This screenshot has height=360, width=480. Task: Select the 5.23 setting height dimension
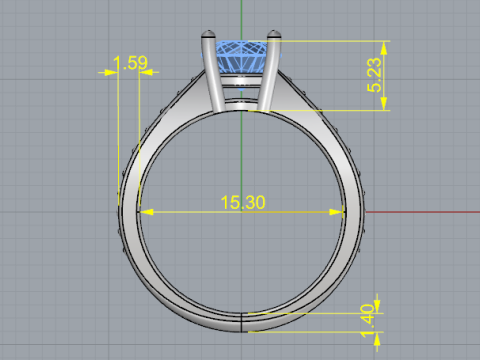click(374, 75)
